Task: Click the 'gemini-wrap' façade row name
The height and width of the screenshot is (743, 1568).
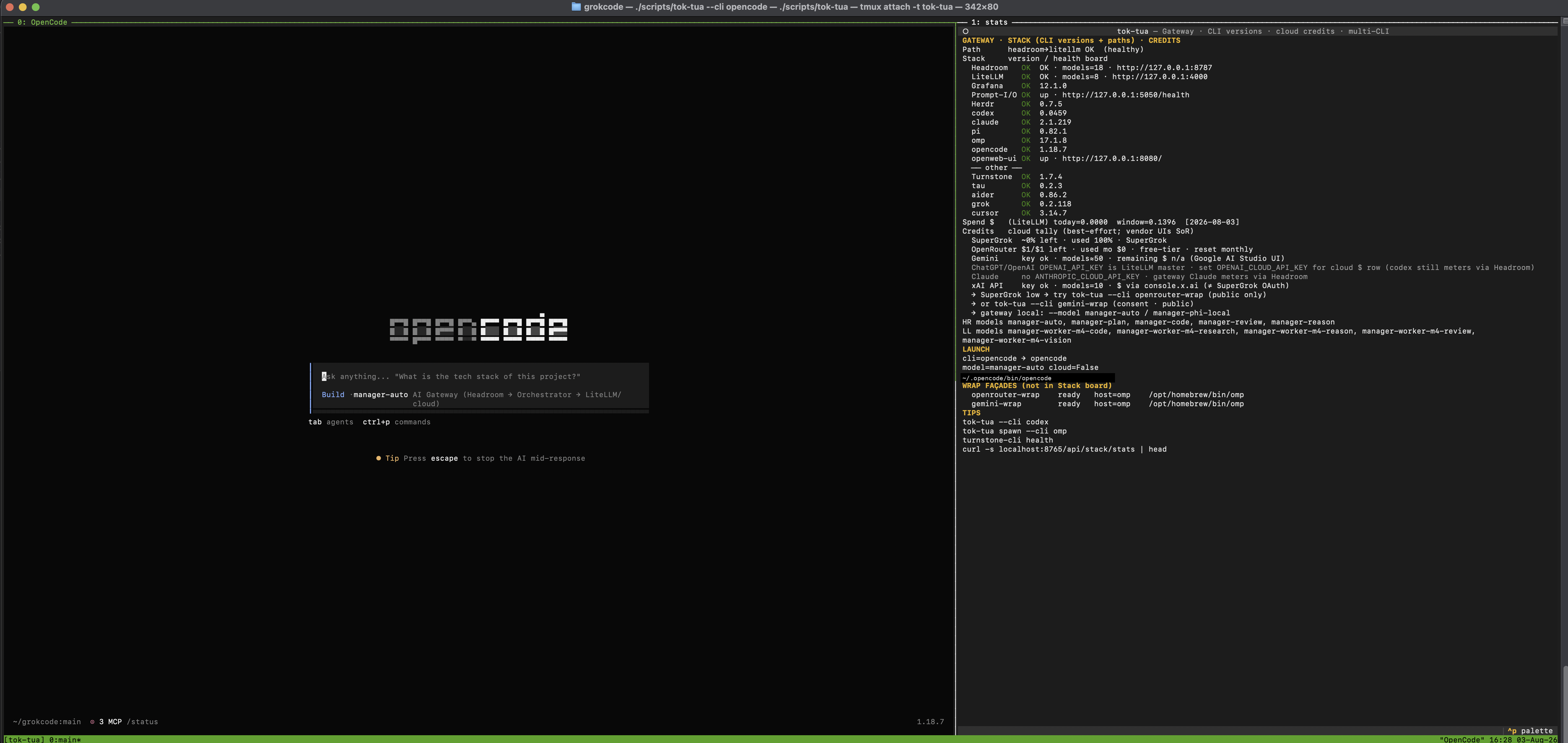Action: (996, 404)
